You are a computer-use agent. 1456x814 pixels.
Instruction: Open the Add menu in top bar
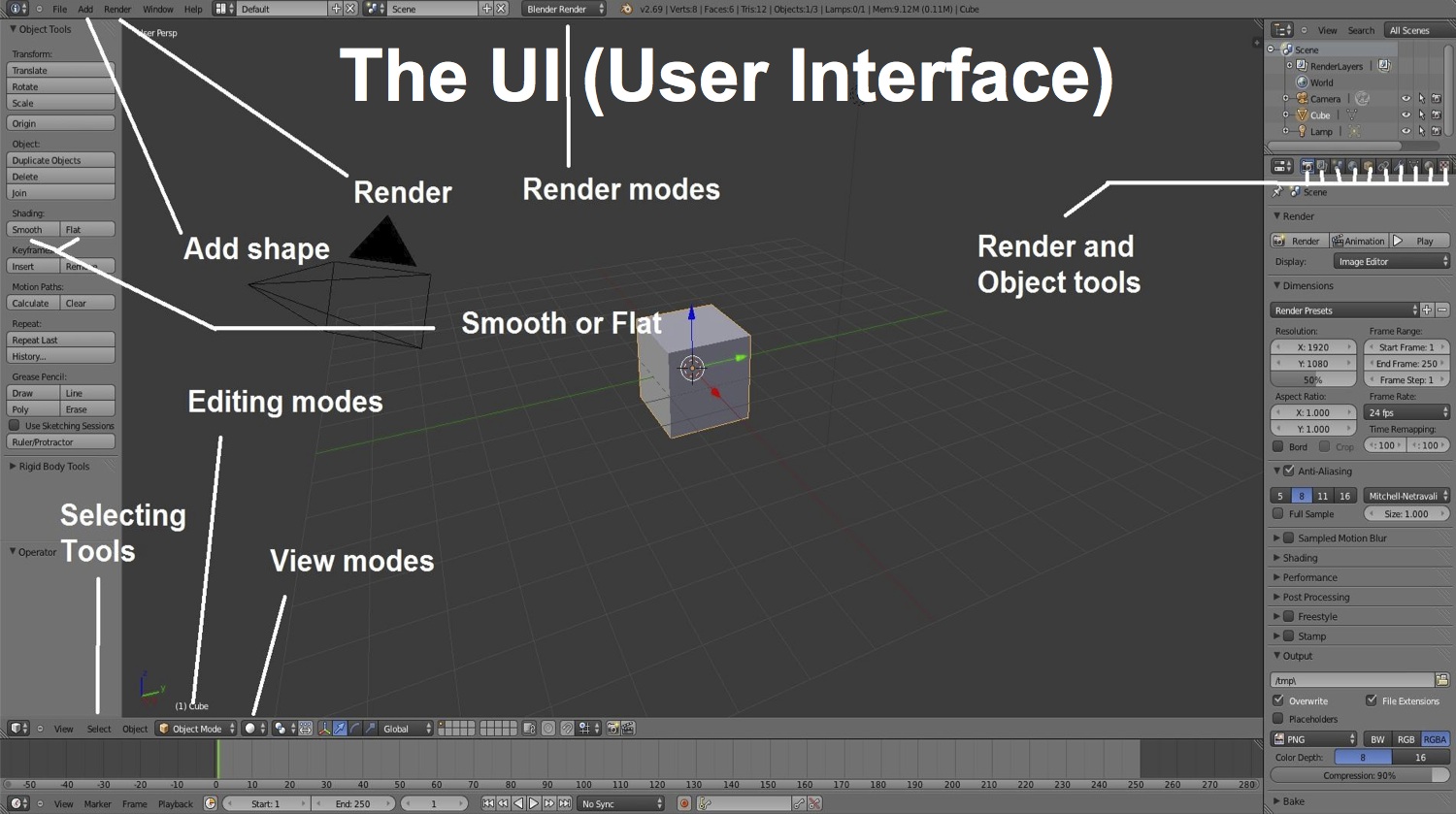point(85,9)
